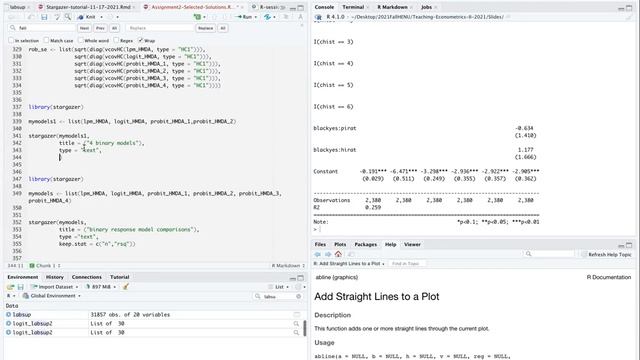Switch to the labsup editor tab

(17, 7)
